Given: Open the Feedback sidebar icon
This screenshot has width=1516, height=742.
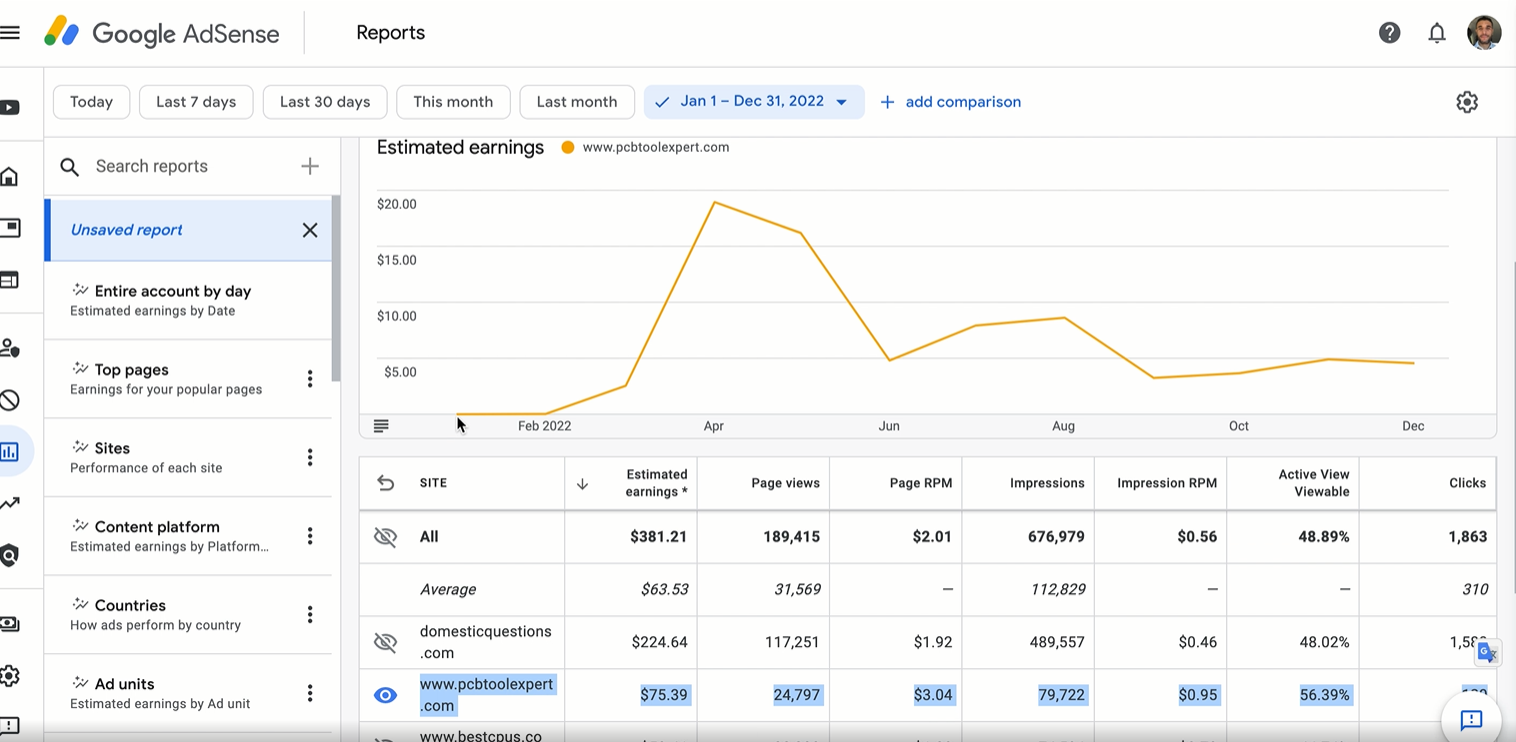Looking at the screenshot, I should pyautogui.click(x=10, y=726).
